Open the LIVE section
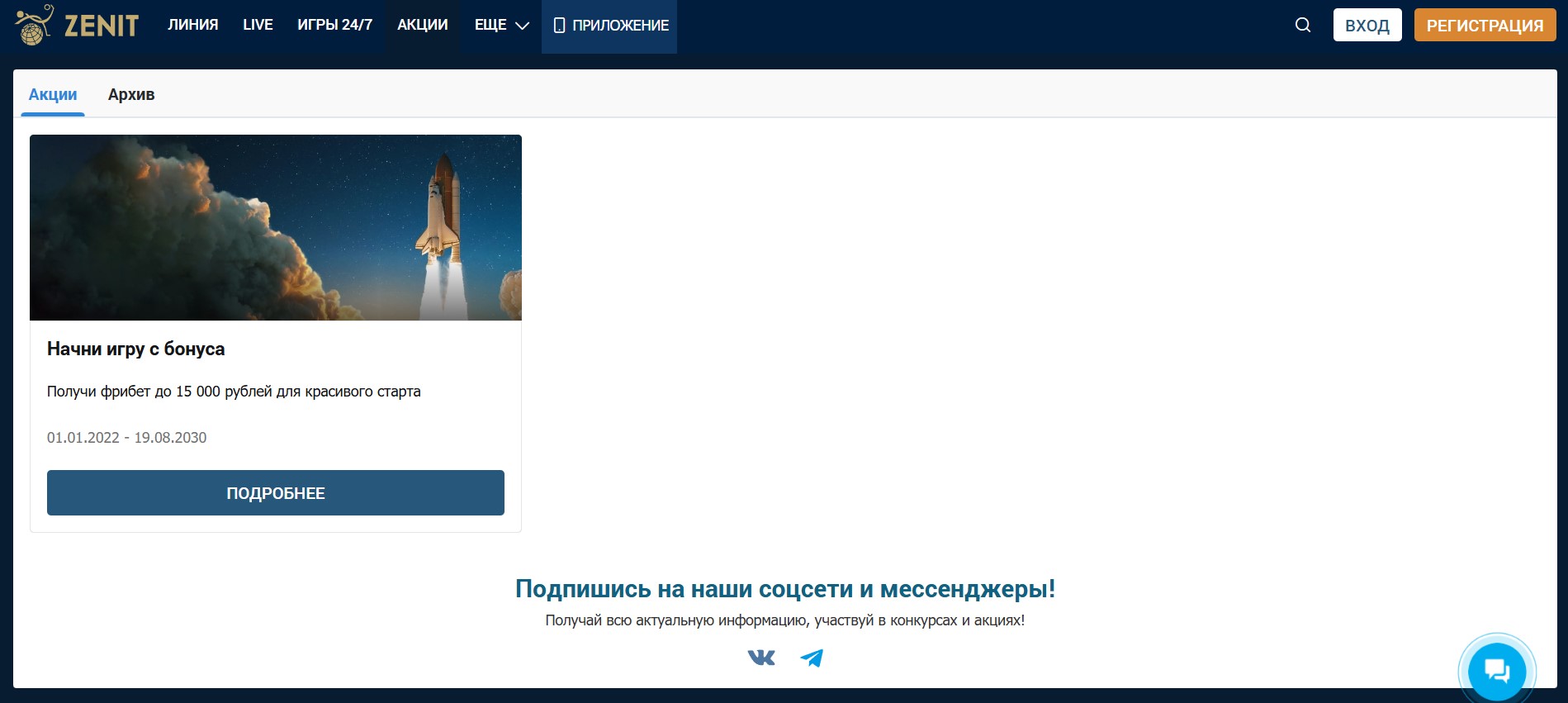Screen dimensions: 1568x703 [258, 25]
